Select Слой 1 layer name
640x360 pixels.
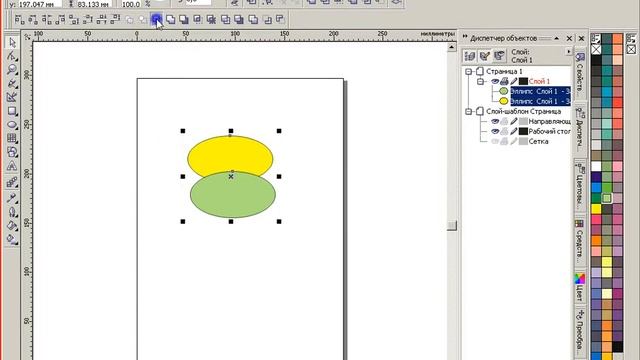pyautogui.click(x=539, y=81)
